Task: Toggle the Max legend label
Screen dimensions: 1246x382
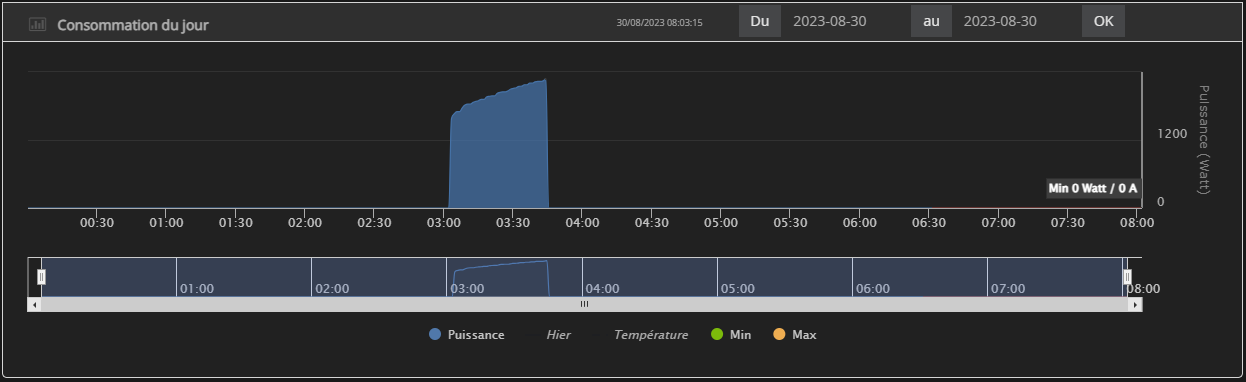Action: tap(804, 335)
